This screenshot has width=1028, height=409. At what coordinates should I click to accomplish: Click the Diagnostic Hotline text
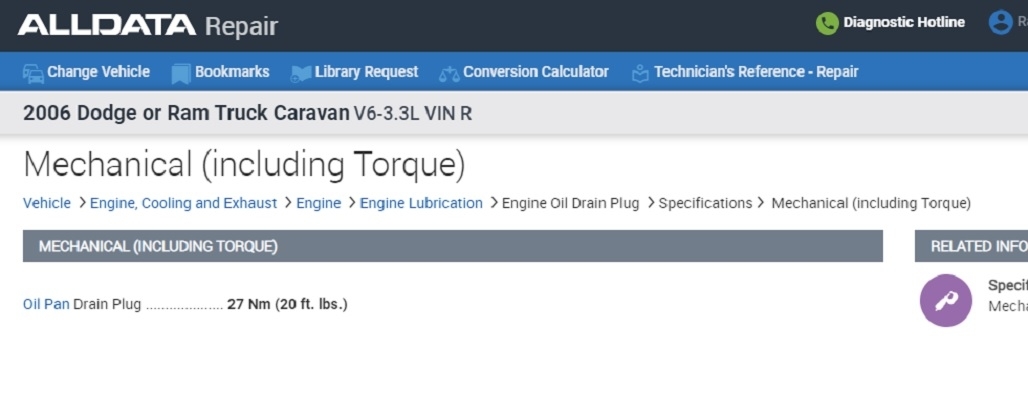(x=904, y=22)
